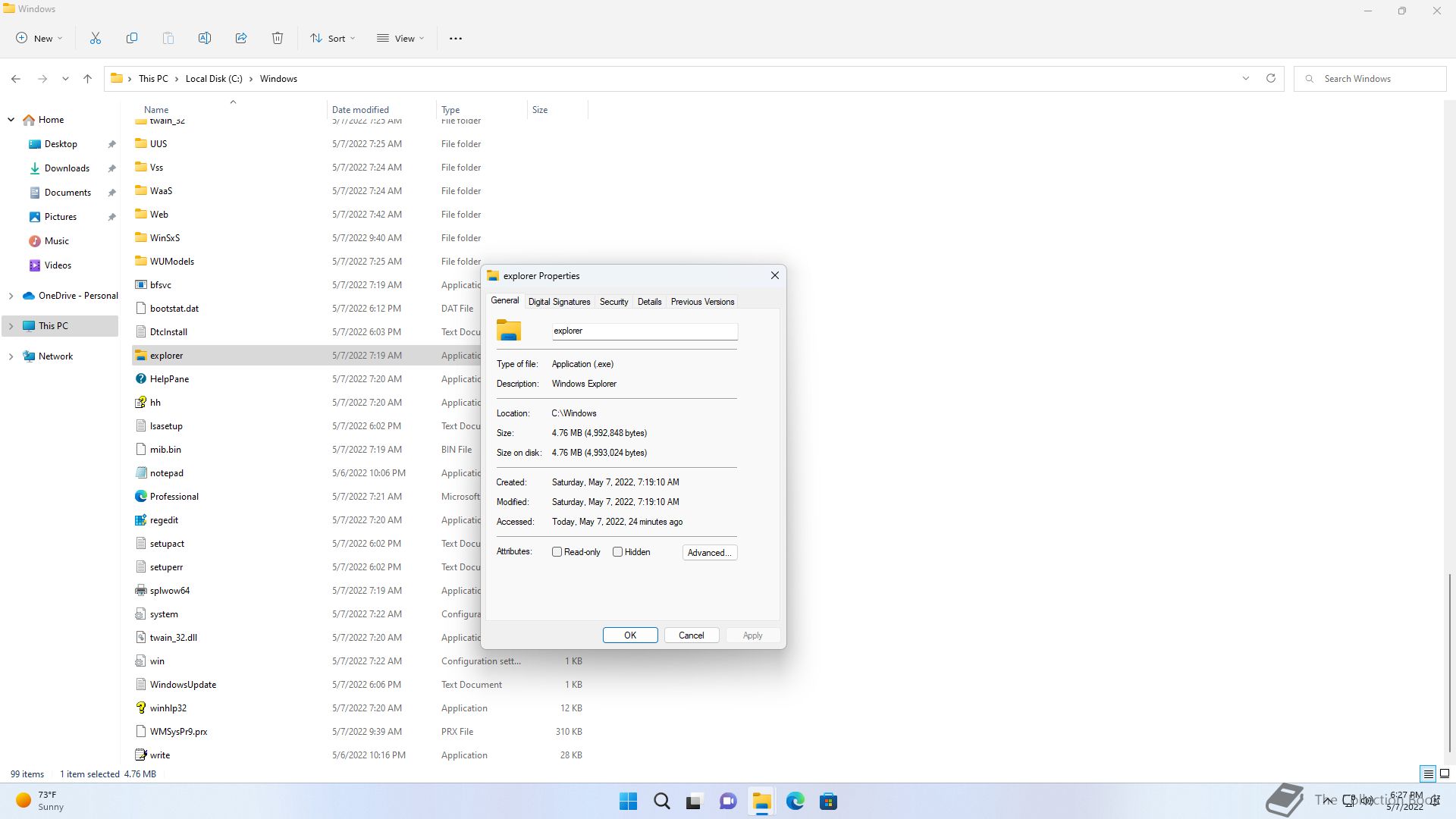Click the file name field 'explorer'

[645, 331]
